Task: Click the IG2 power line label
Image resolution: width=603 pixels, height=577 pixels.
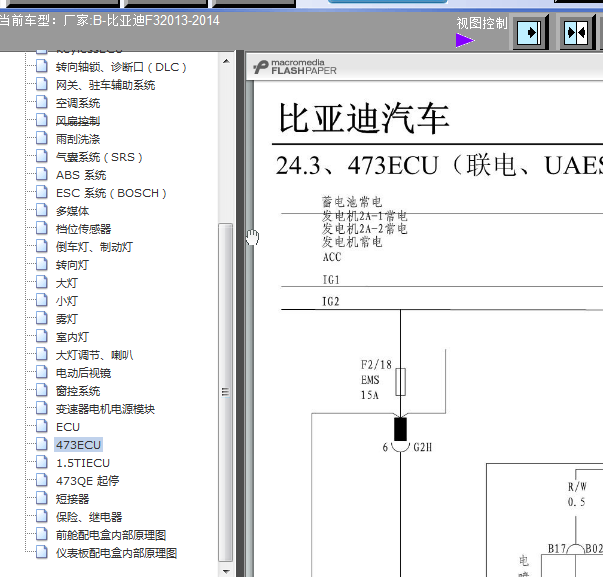Action: (331, 302)
